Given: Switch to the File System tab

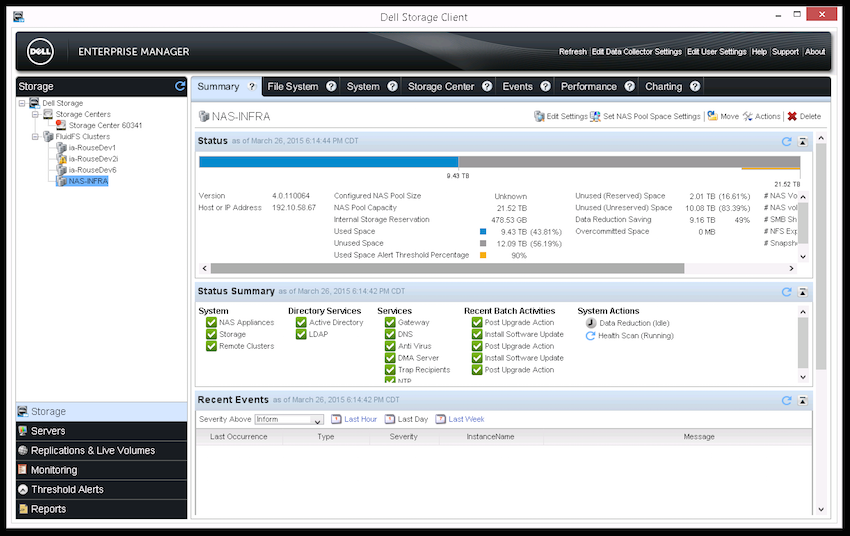Looking at the screenshot, I should click(293, 86).
